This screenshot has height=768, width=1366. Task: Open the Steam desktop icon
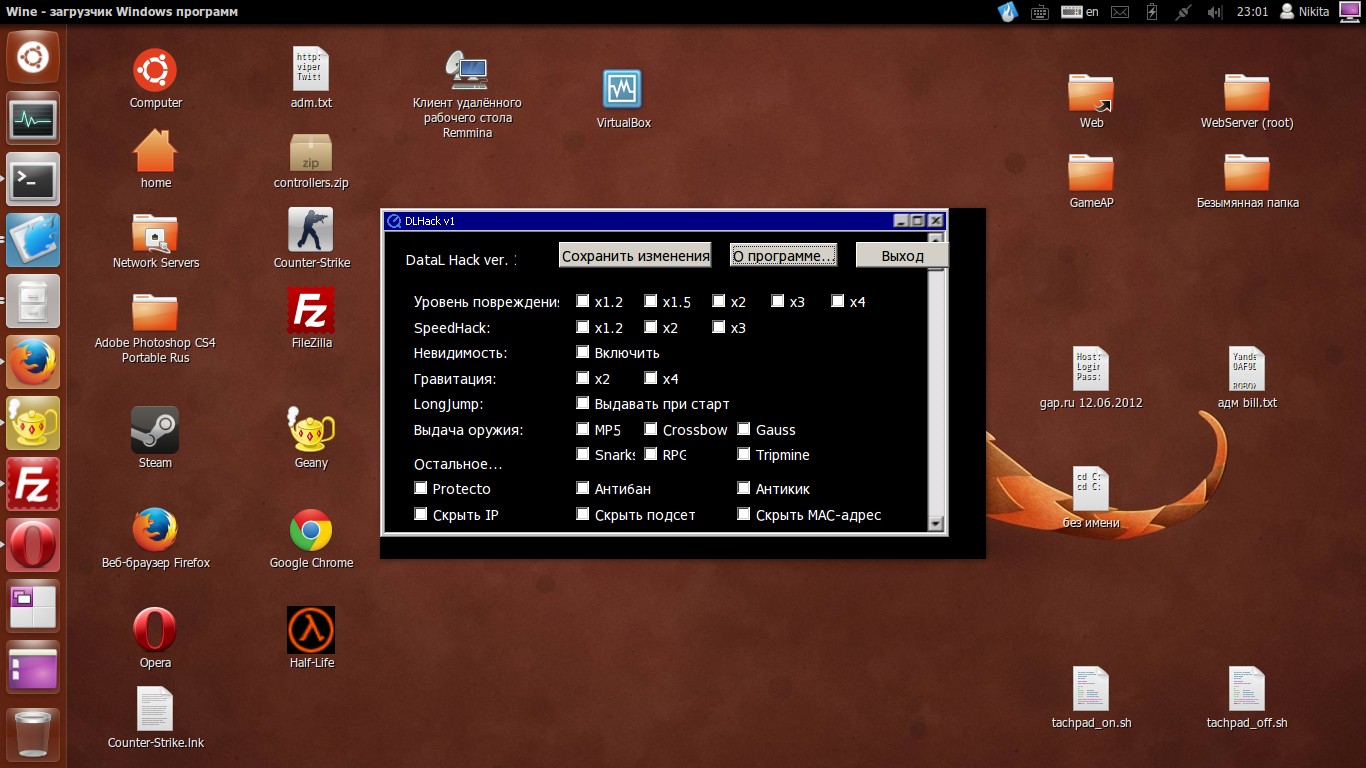tap(155, 431)
